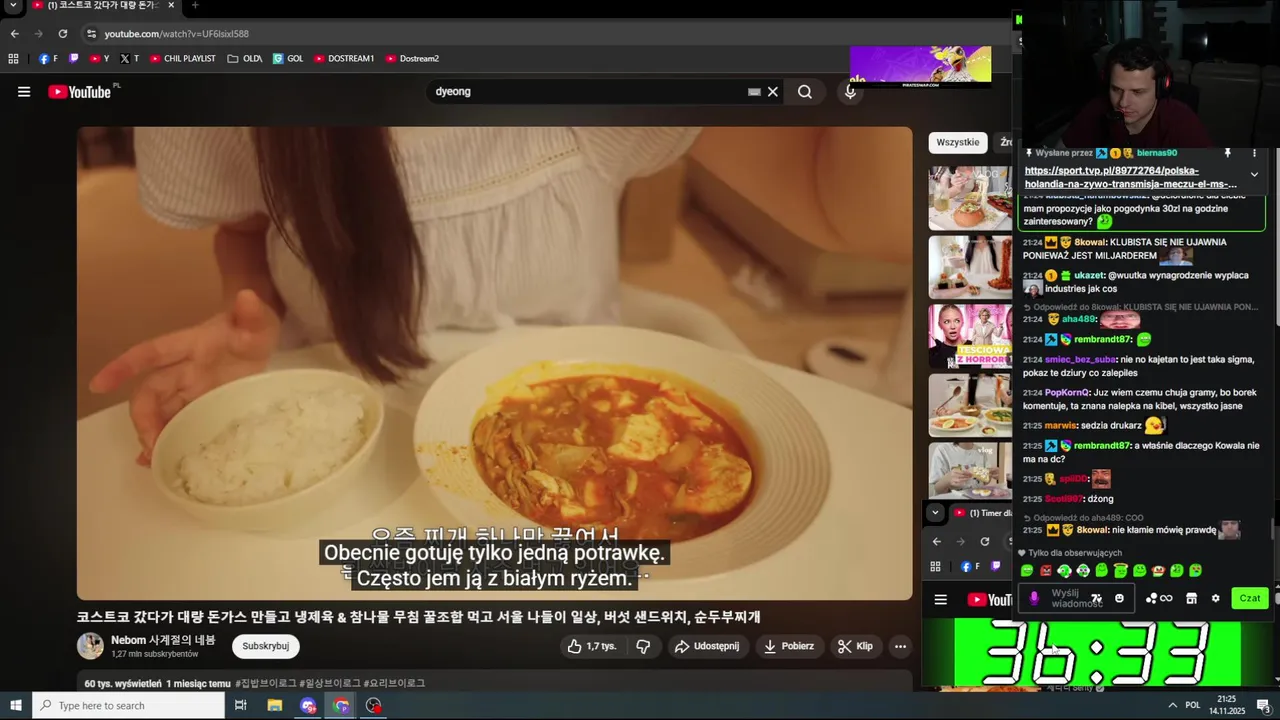Open the browser apps grid shortcut
Image resolution: width=1280 pixels, height=720 pixels.
[13, 59]
